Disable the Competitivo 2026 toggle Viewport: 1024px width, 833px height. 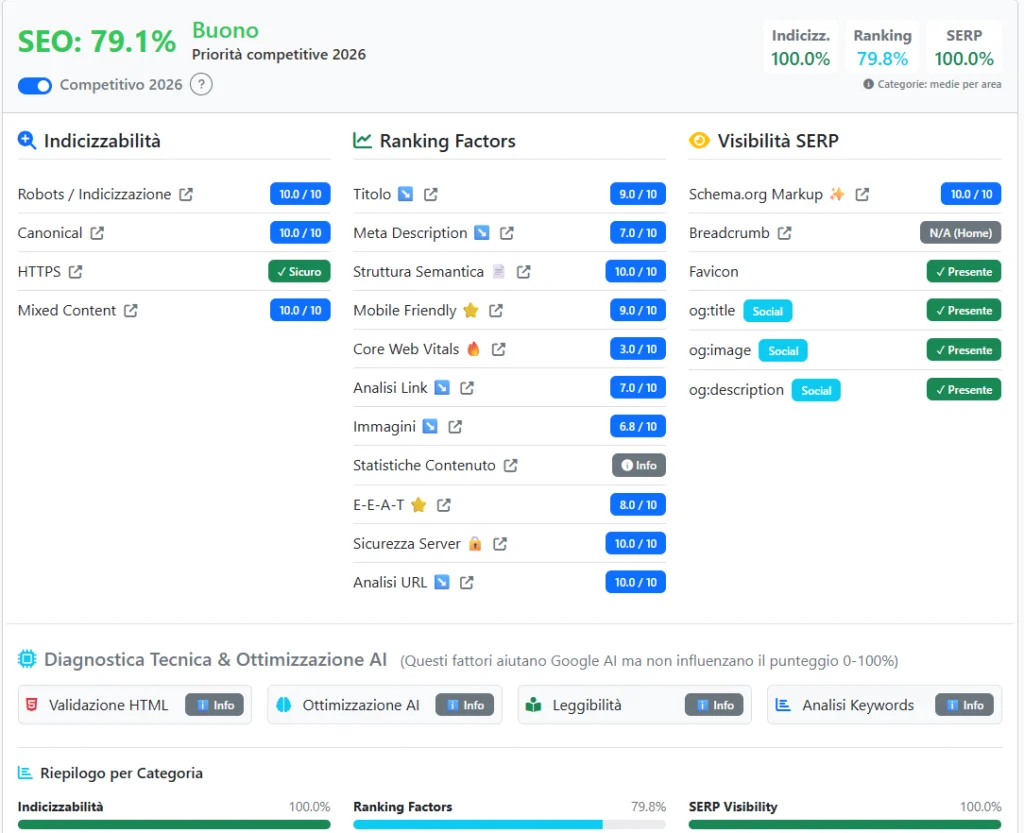click(x=34, y=86)
